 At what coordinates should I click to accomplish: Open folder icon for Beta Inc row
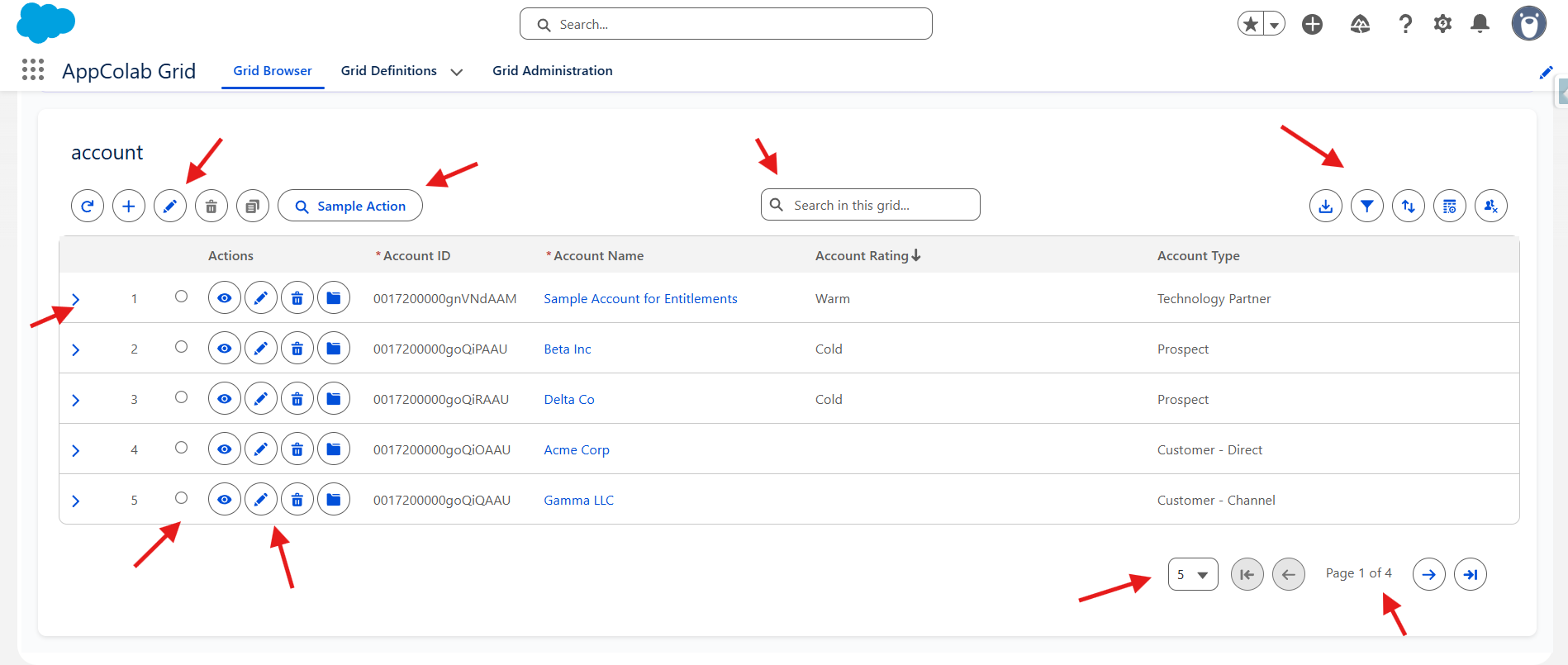[334, 349]
